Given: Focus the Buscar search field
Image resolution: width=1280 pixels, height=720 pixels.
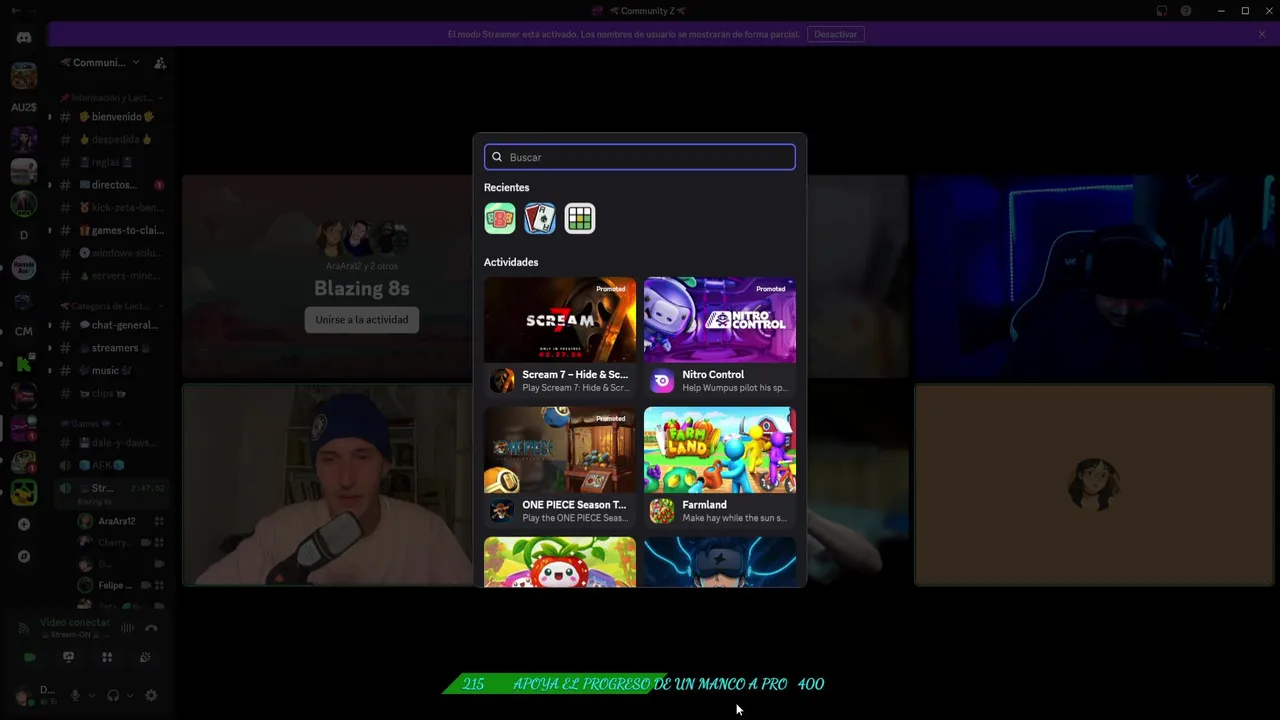Looking at the screenshot, I should (640, 157).
